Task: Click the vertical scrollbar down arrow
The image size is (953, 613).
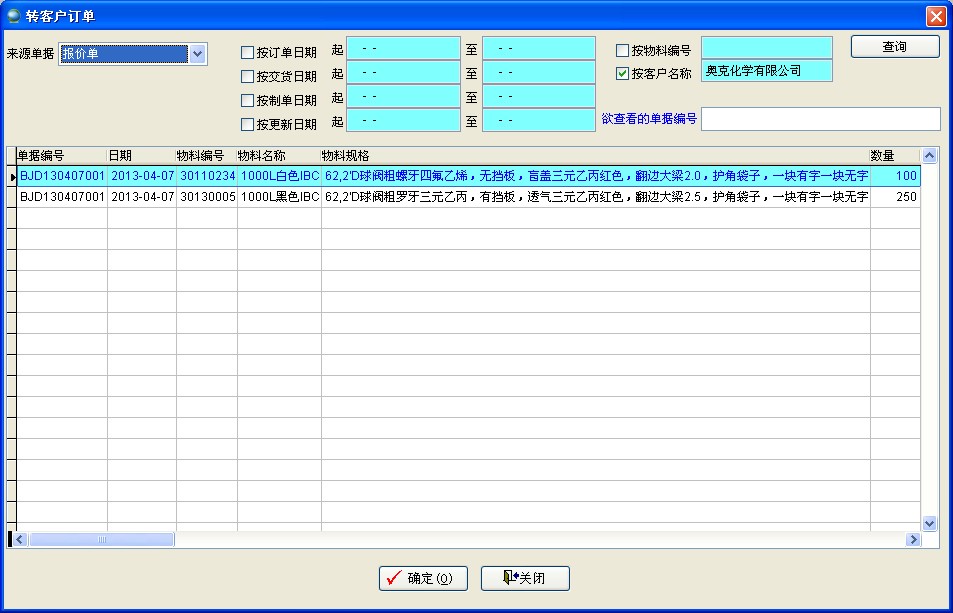Action: [x=929, y=523]
